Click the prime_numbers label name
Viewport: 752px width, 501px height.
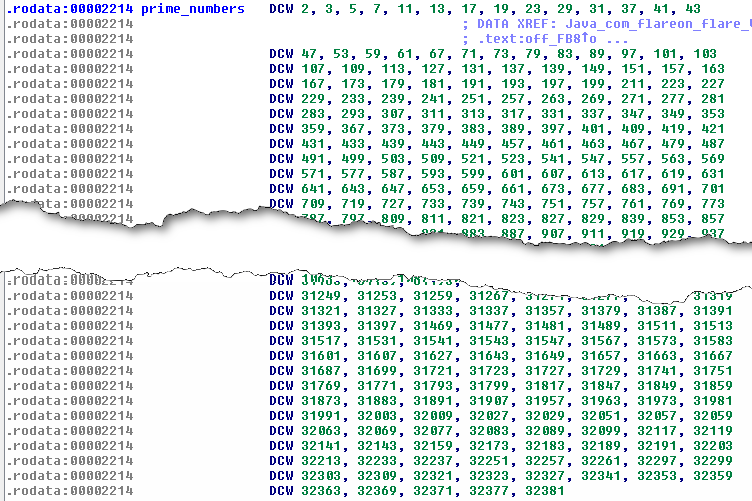(192, 8)
